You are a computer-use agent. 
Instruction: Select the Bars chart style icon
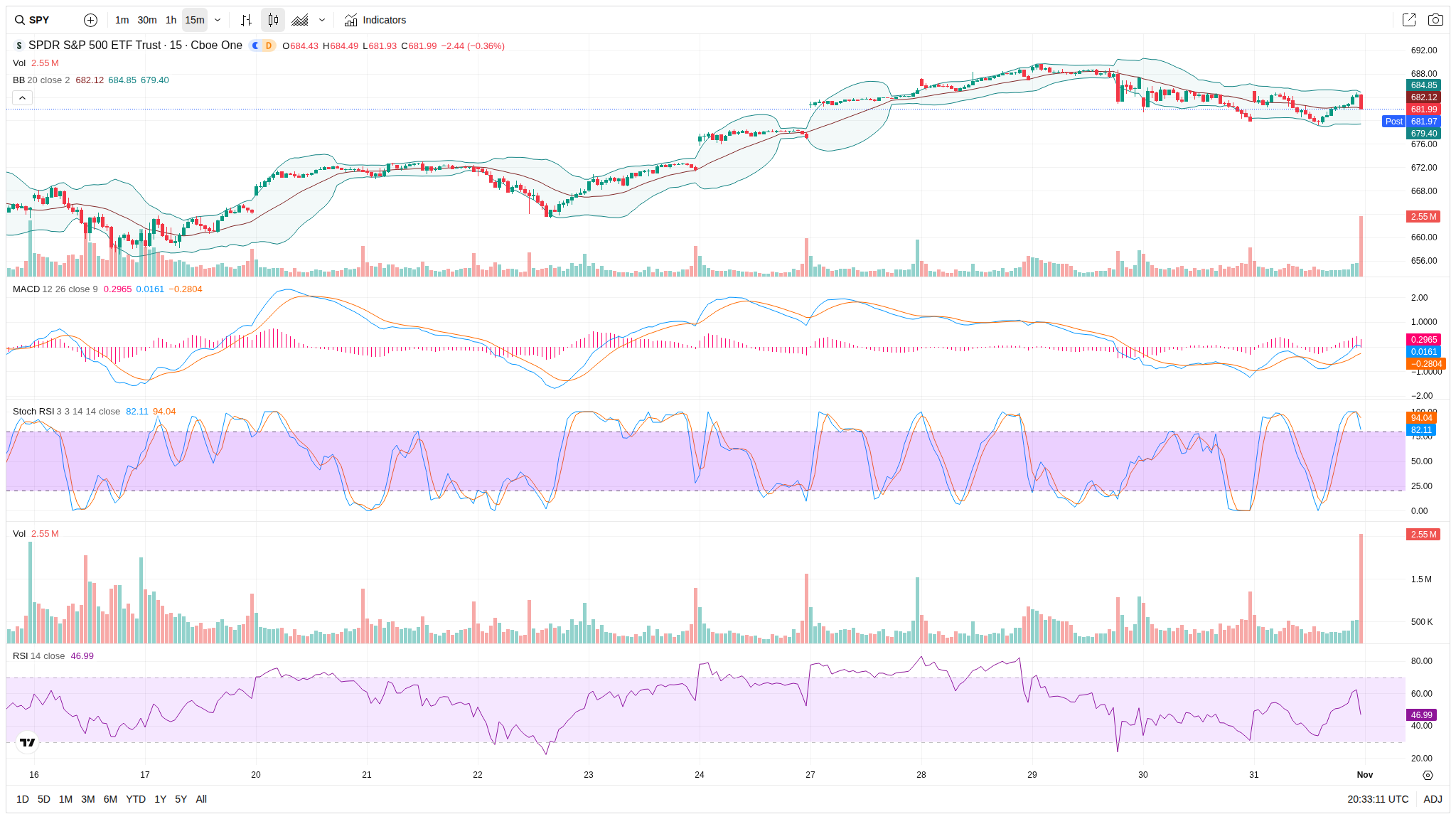246,20
